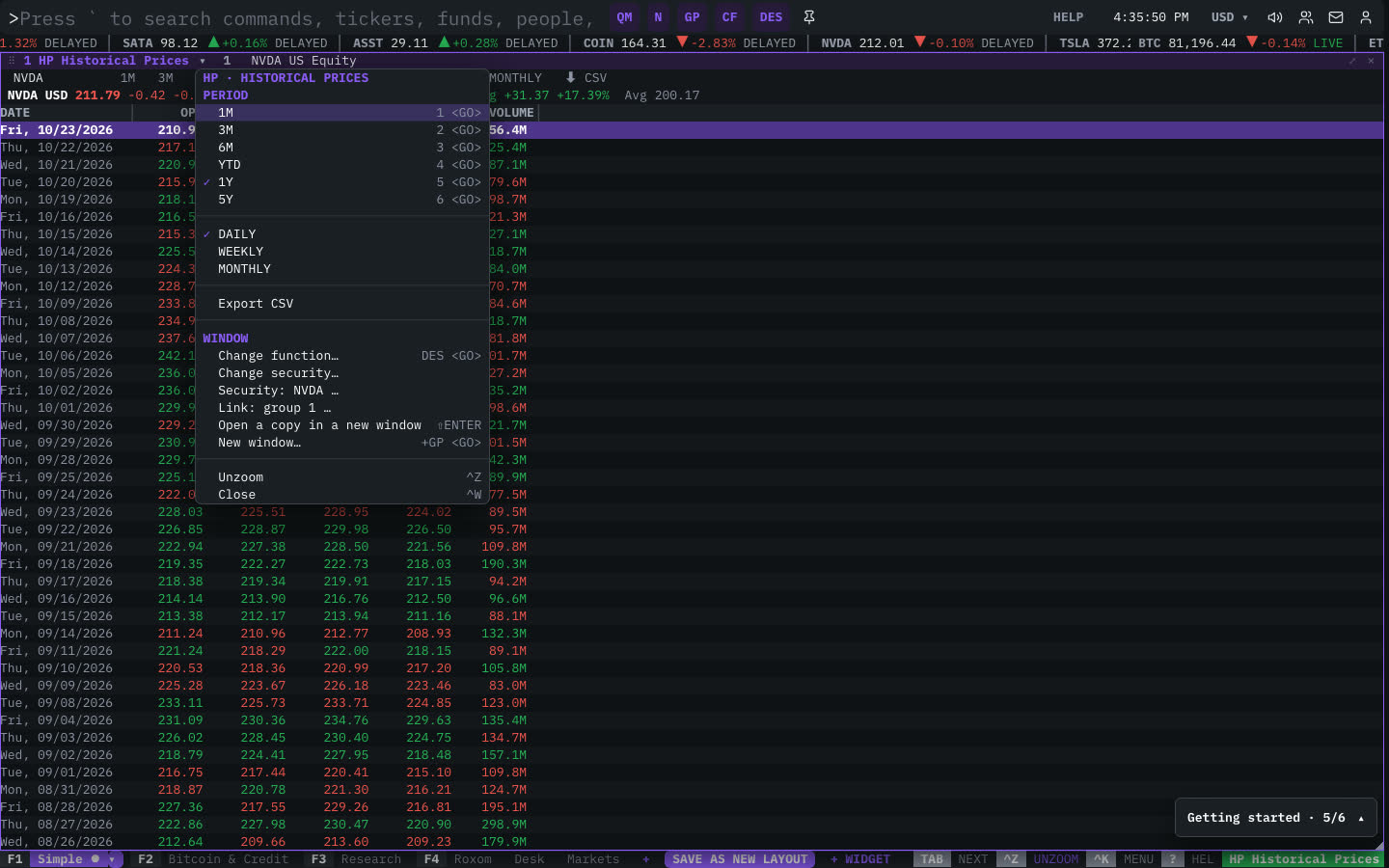
Task: Close the HP Historical Prices panel
Action: click(x=1371, y=61)
